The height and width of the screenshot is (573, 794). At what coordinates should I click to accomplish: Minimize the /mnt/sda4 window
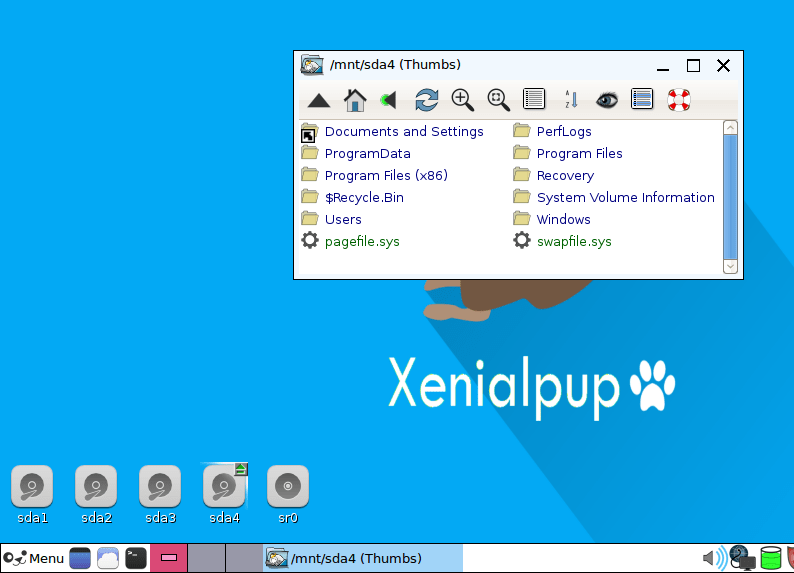coord(663,66)
